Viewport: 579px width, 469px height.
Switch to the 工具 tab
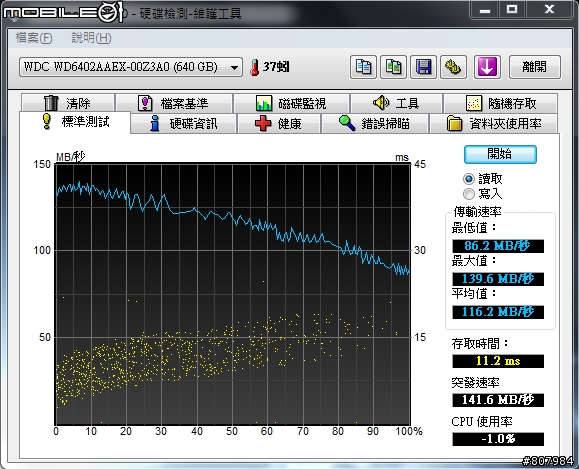tap(397, 103)
